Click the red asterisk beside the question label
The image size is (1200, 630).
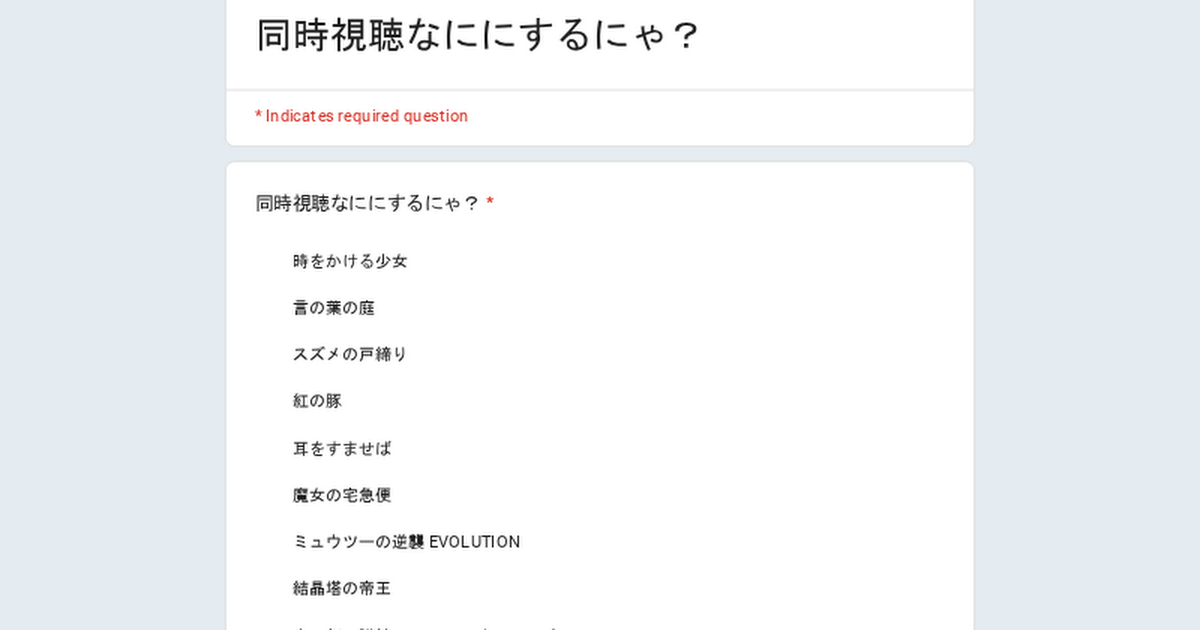pos(490,203)
